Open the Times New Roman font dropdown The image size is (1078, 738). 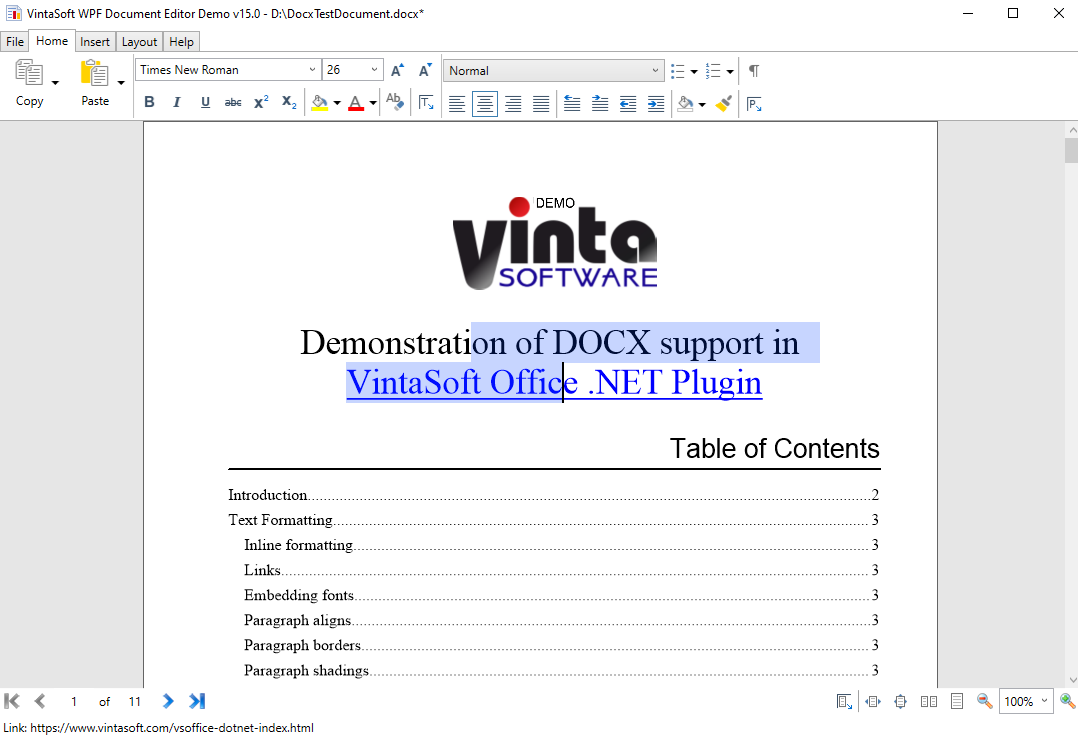tap(311, 70)
